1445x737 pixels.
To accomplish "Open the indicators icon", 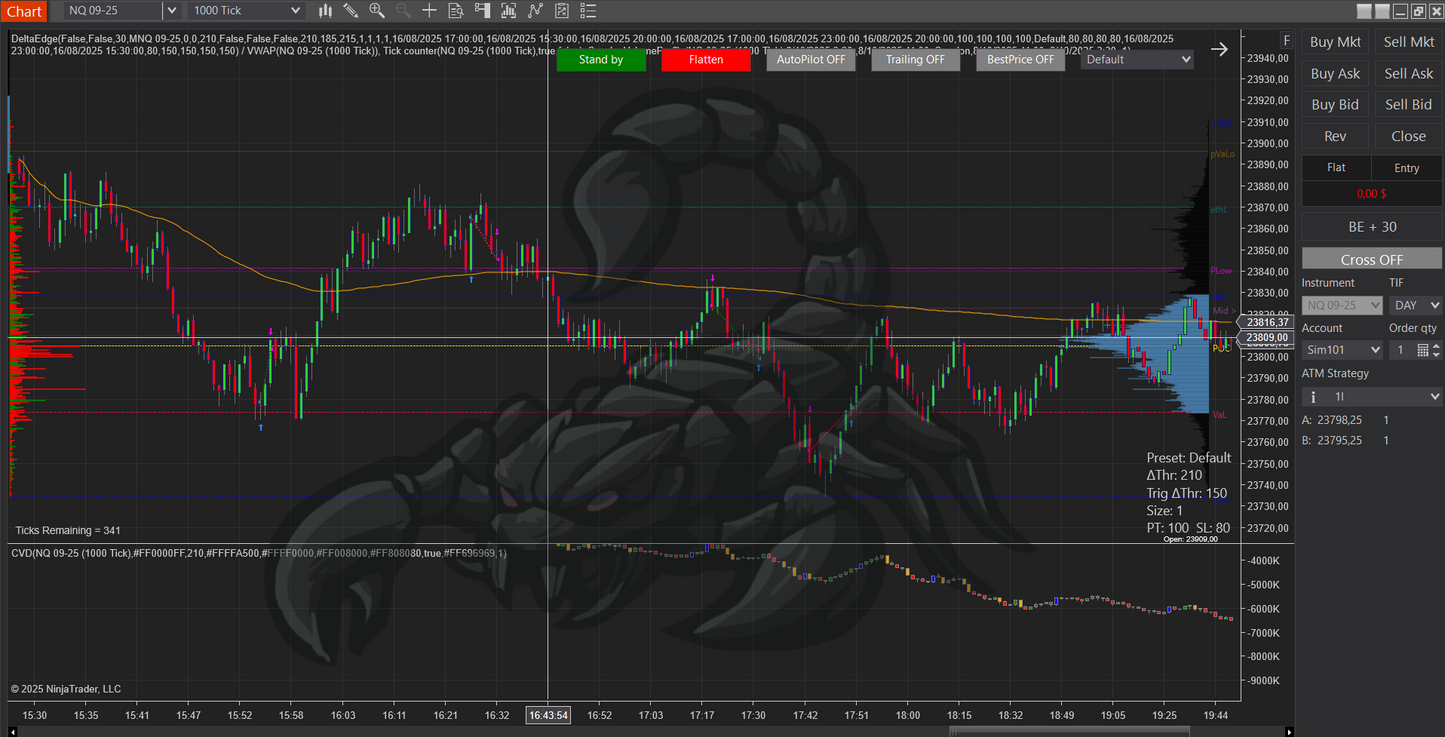I will tap(535, 10).
